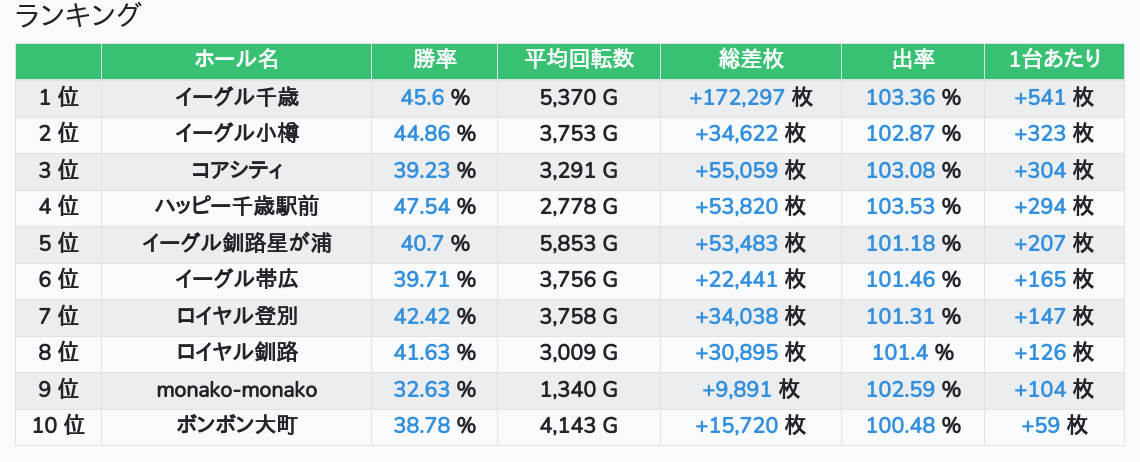Click the 総差枚 column header
The height and width of the screenshot is (462, 1140).
[750, 60]
